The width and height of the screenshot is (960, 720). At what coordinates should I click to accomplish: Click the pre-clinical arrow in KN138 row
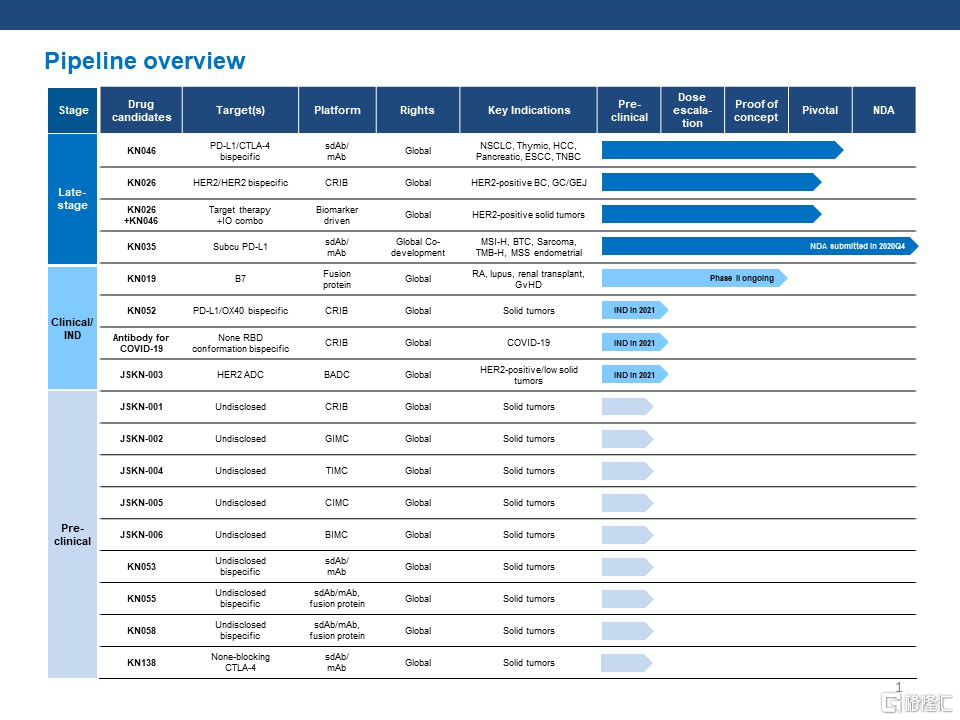(626, 663)
